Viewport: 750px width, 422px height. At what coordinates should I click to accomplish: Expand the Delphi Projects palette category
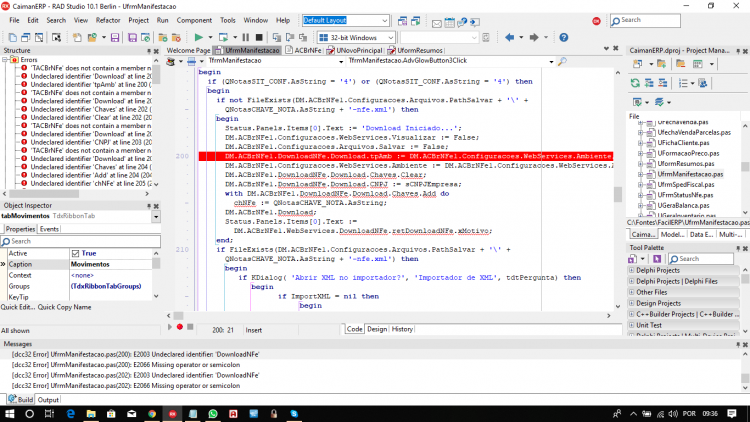[x=631, y=270]
